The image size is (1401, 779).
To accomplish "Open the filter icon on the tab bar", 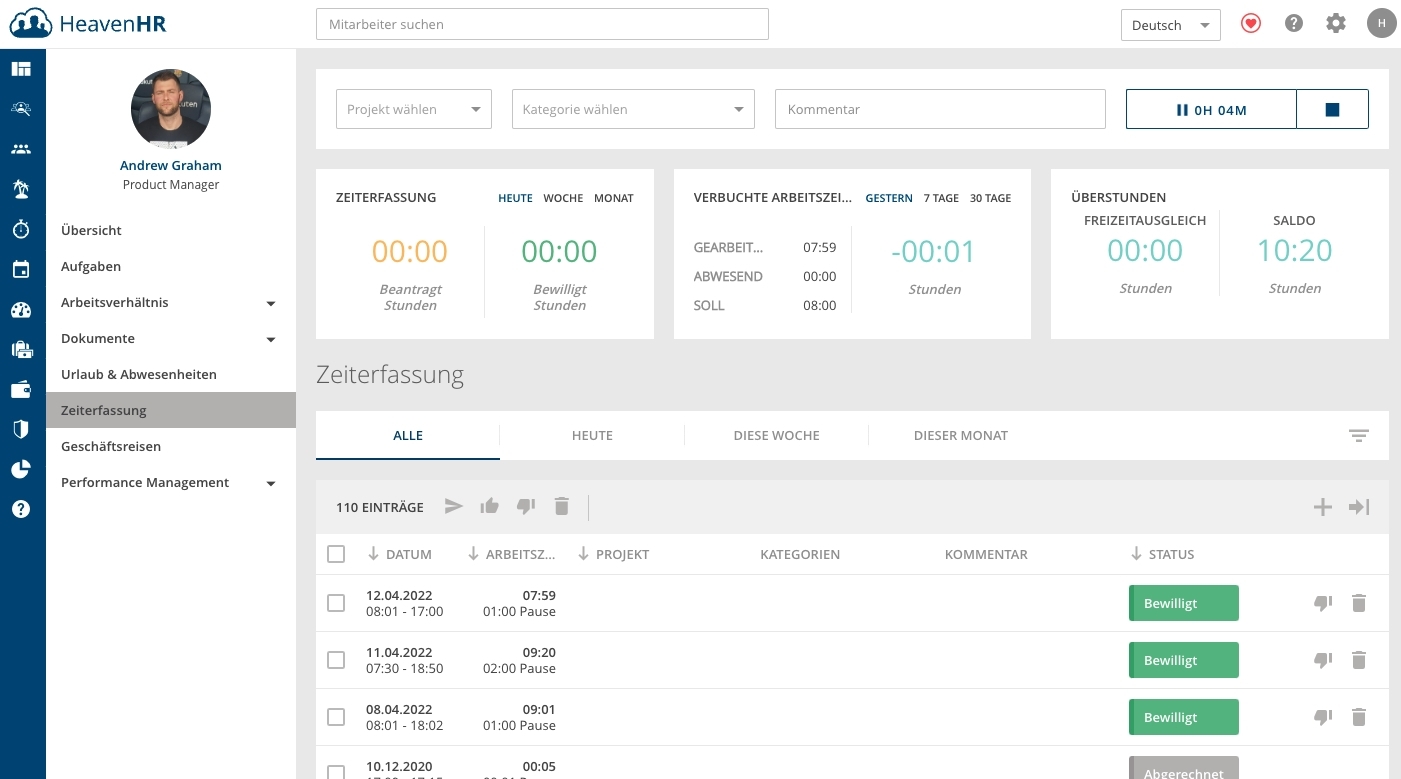I will point(1358,435).
